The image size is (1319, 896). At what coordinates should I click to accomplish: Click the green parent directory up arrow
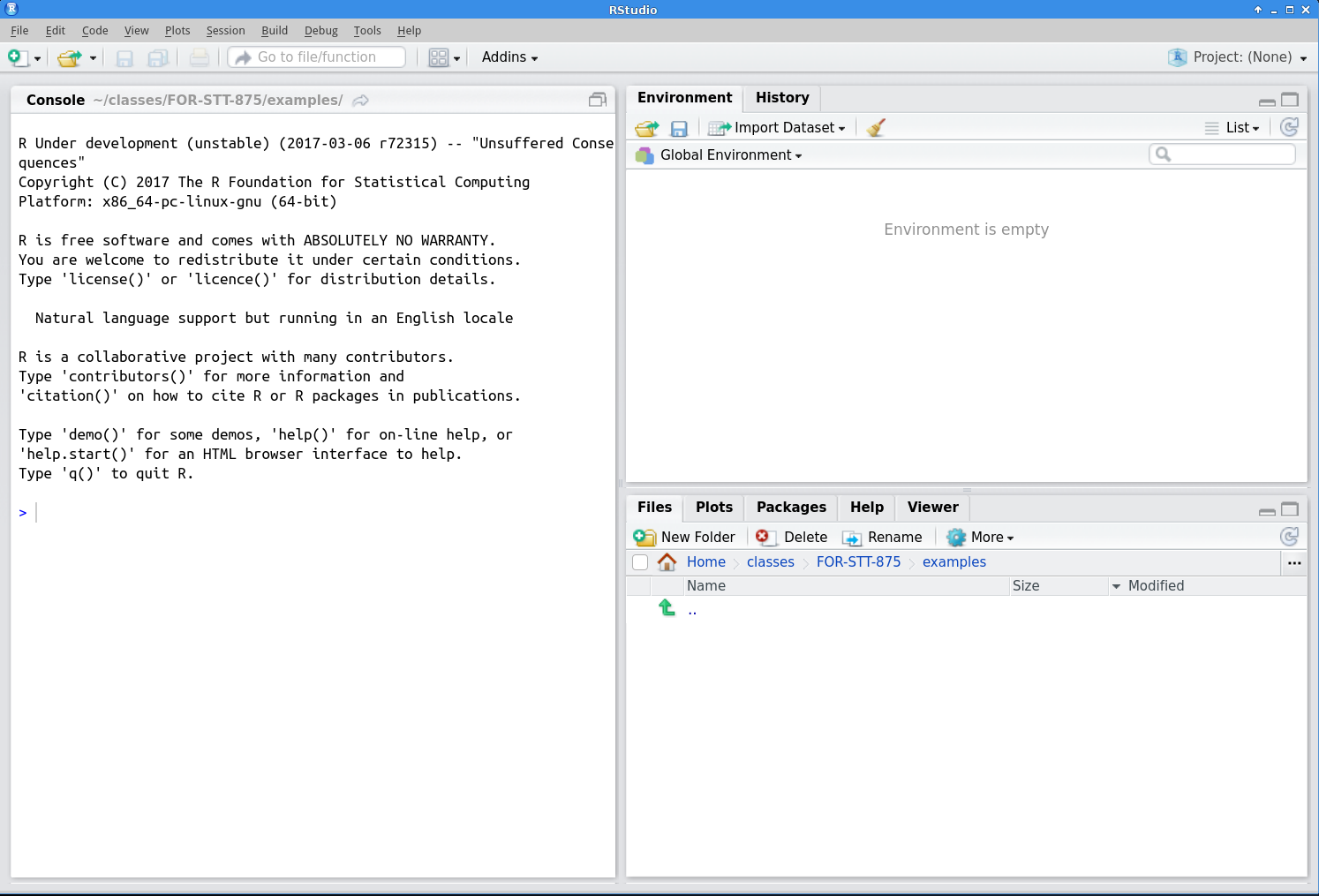[x=667, y=607]
